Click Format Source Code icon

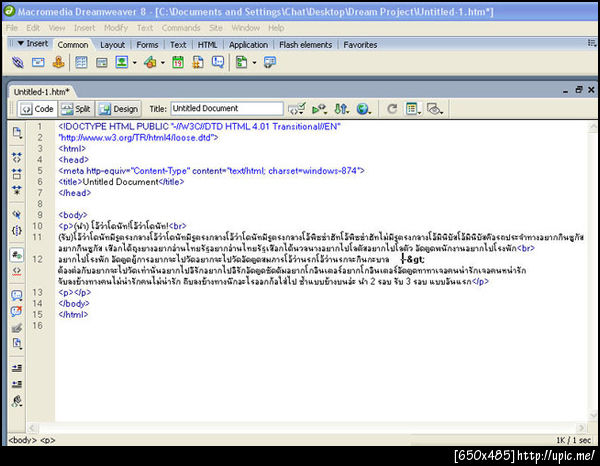pyautogui.click(x=17, y=401)
